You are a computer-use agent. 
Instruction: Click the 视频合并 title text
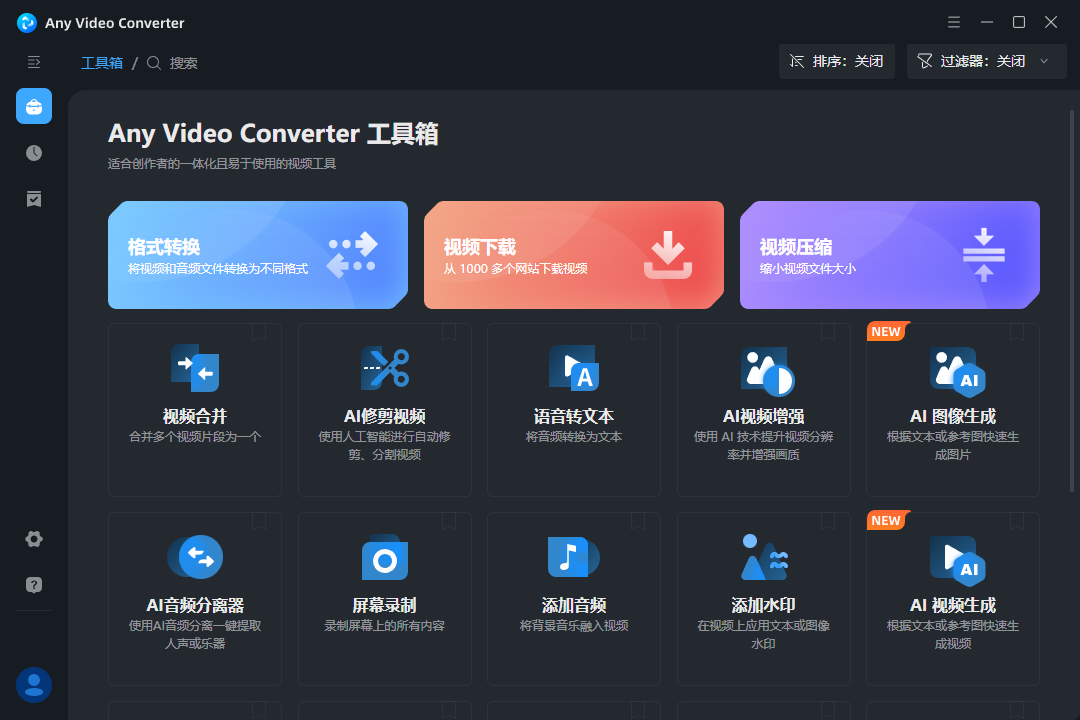195,416
